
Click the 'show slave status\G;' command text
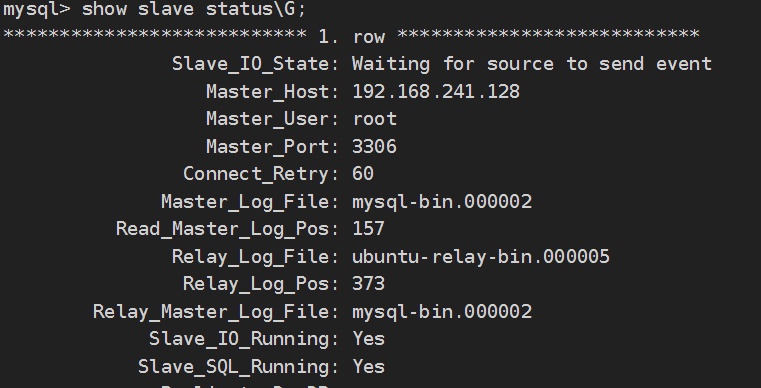click(x=194, y=9)
